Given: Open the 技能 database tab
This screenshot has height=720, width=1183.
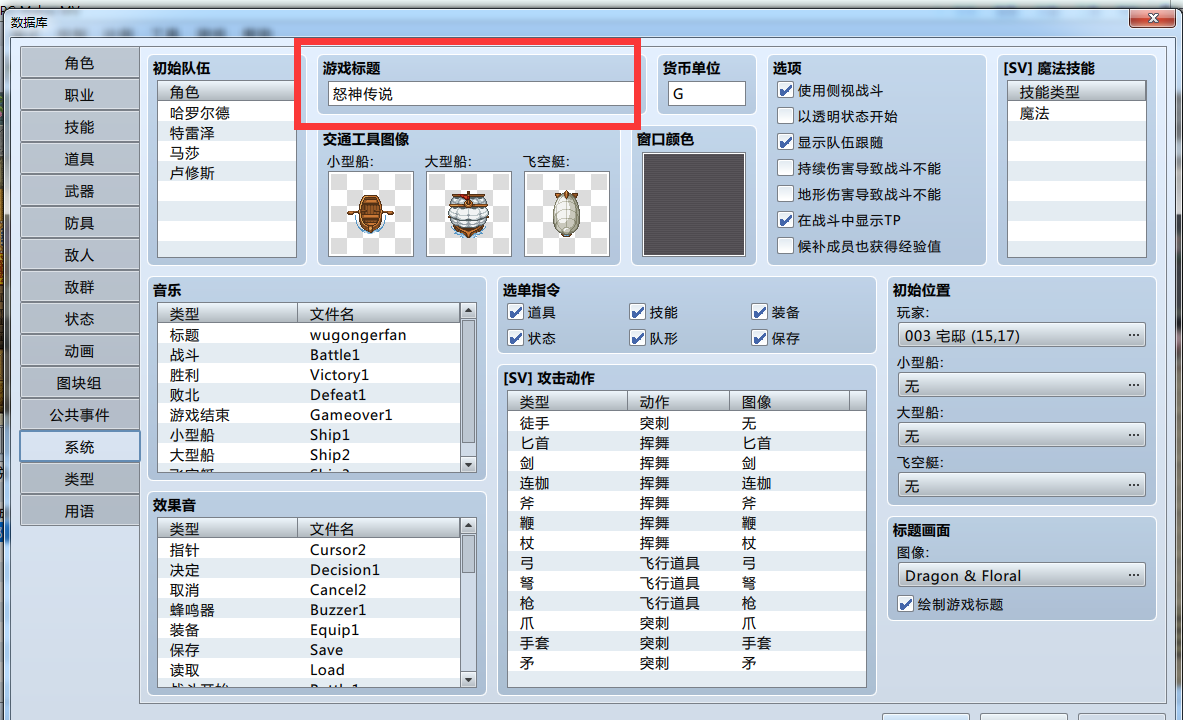Looking at the screenshot, I should point(79,127).
